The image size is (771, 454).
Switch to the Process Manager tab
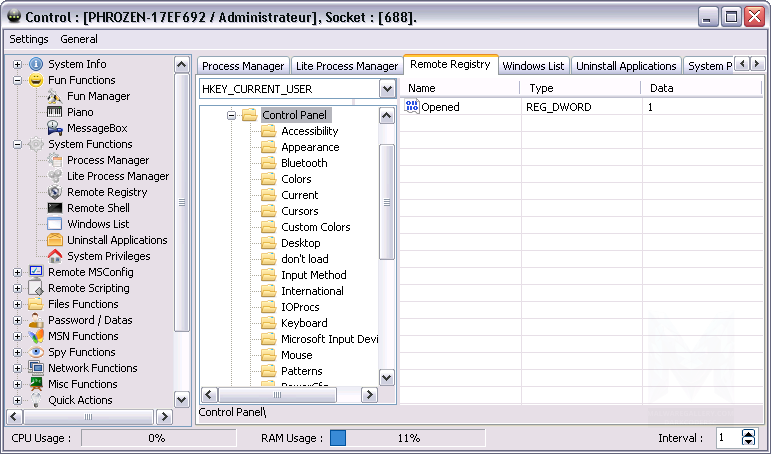(x=243, y=66)
